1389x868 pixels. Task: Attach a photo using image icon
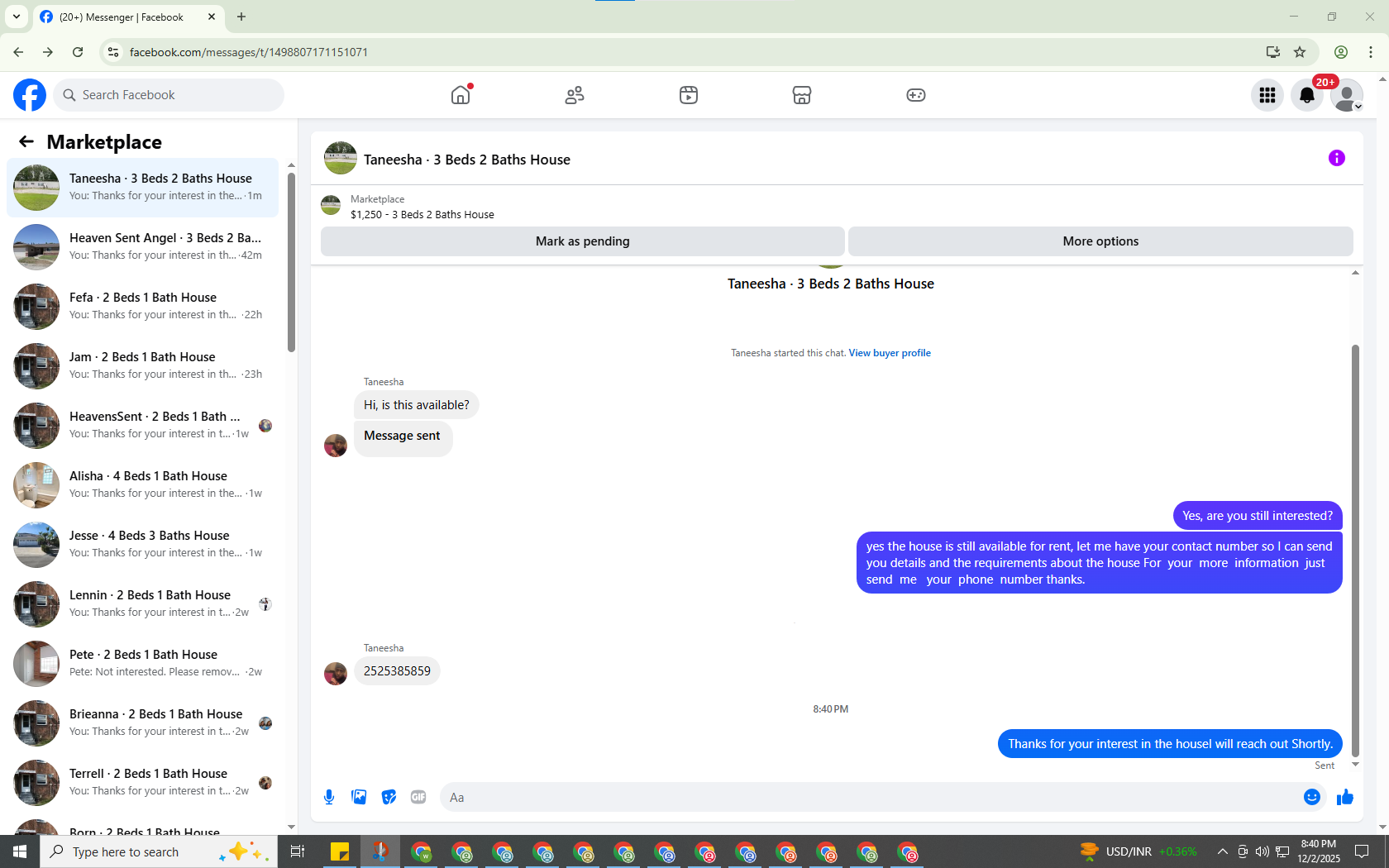pos(359,797)
